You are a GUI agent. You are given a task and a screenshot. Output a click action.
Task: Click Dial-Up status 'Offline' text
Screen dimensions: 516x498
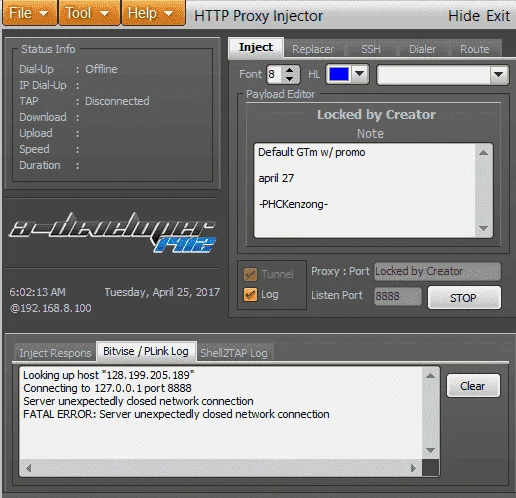pyautogui.click(x=101, y=69)
